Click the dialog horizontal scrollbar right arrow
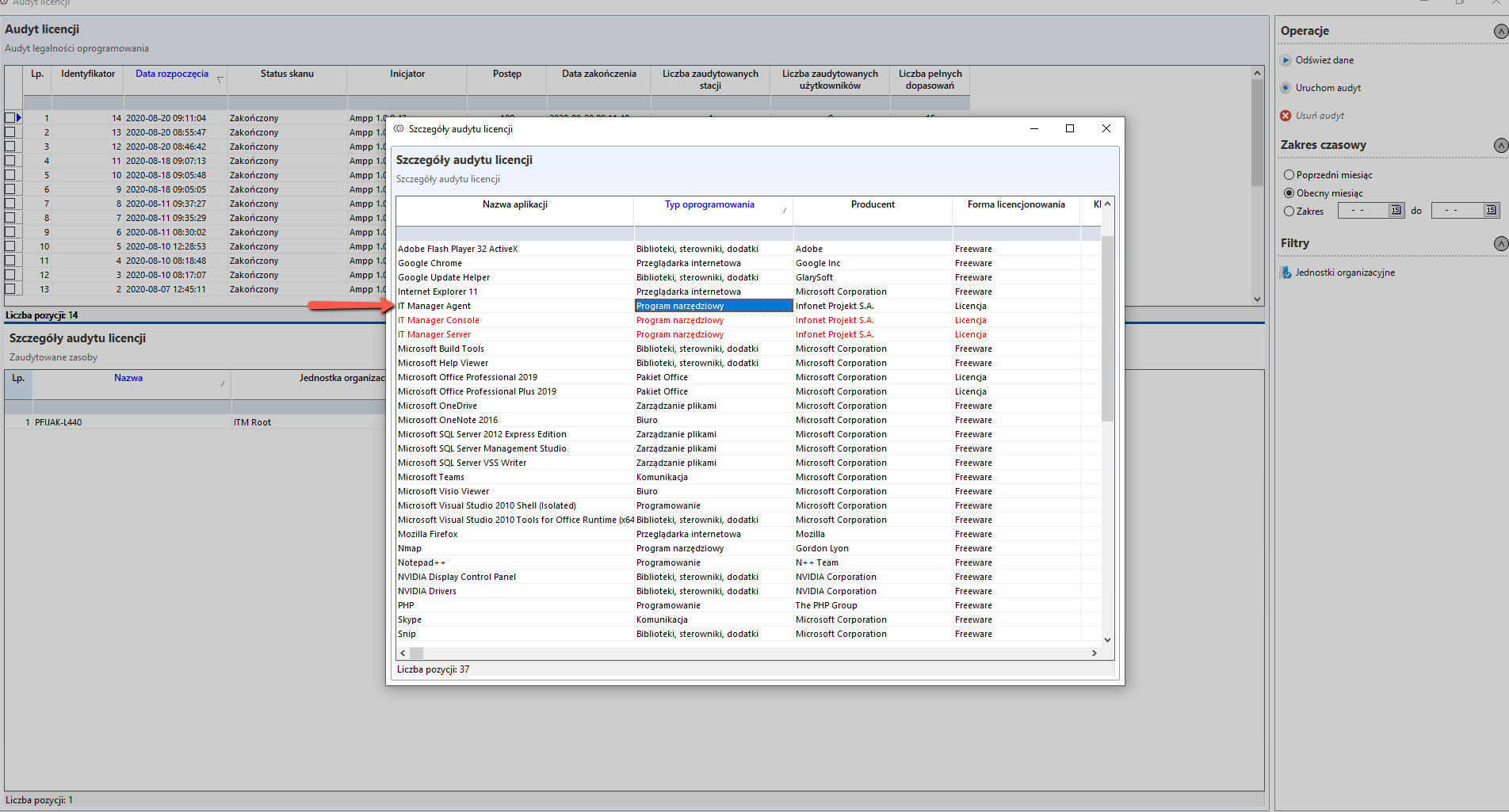 click(1095, 654)
